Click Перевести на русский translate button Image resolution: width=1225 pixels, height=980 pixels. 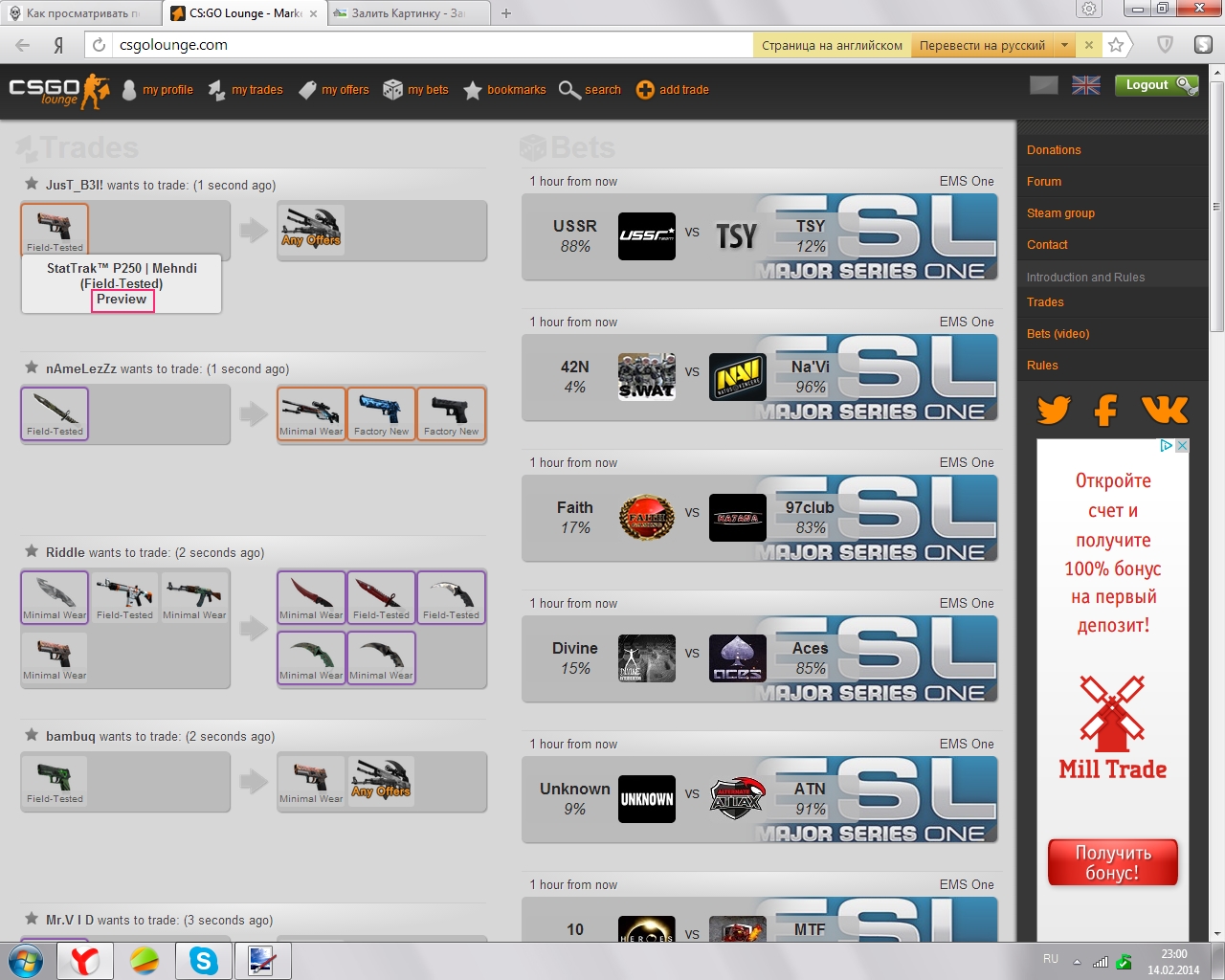982,45
